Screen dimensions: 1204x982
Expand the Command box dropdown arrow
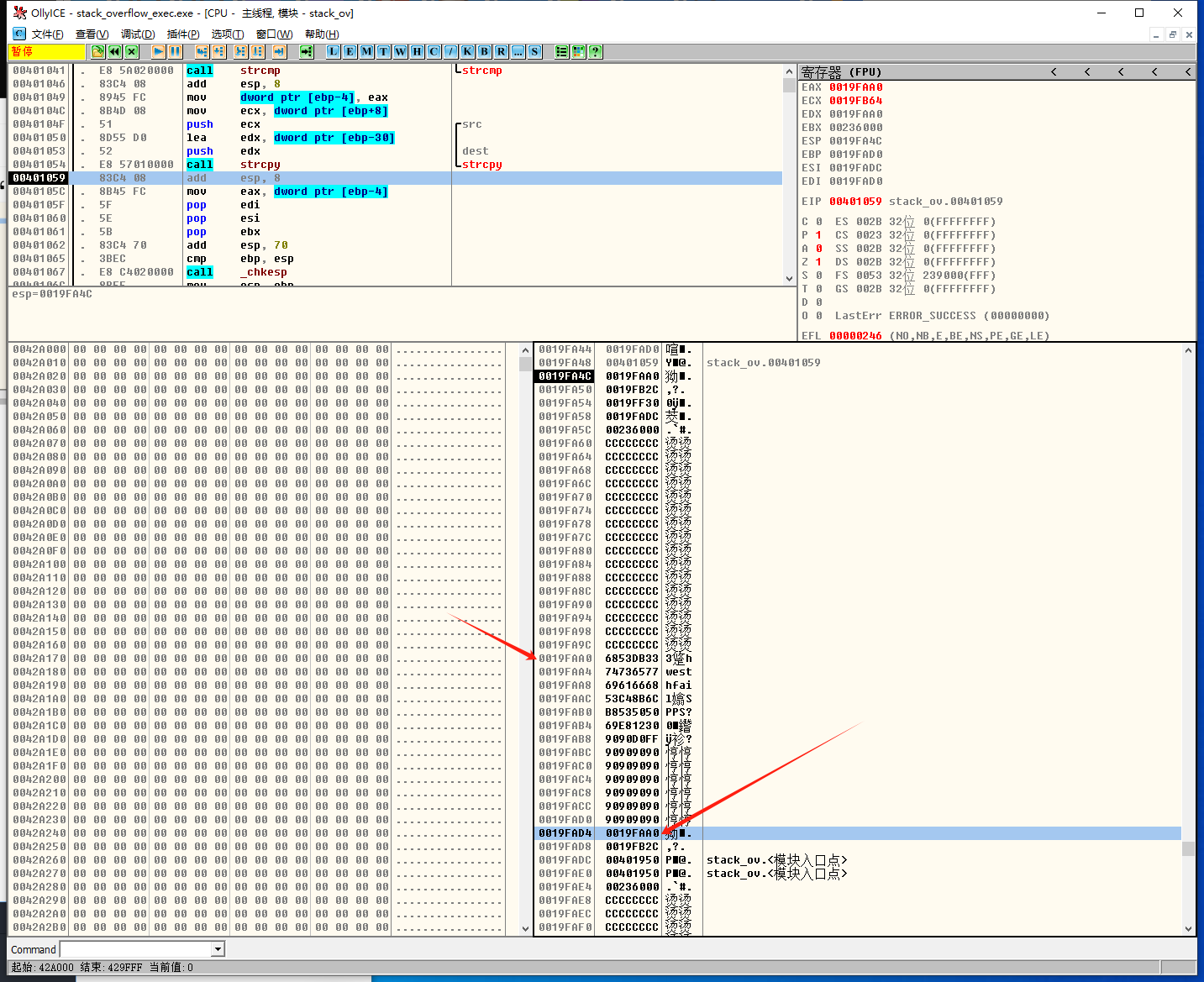click(218, 949)
